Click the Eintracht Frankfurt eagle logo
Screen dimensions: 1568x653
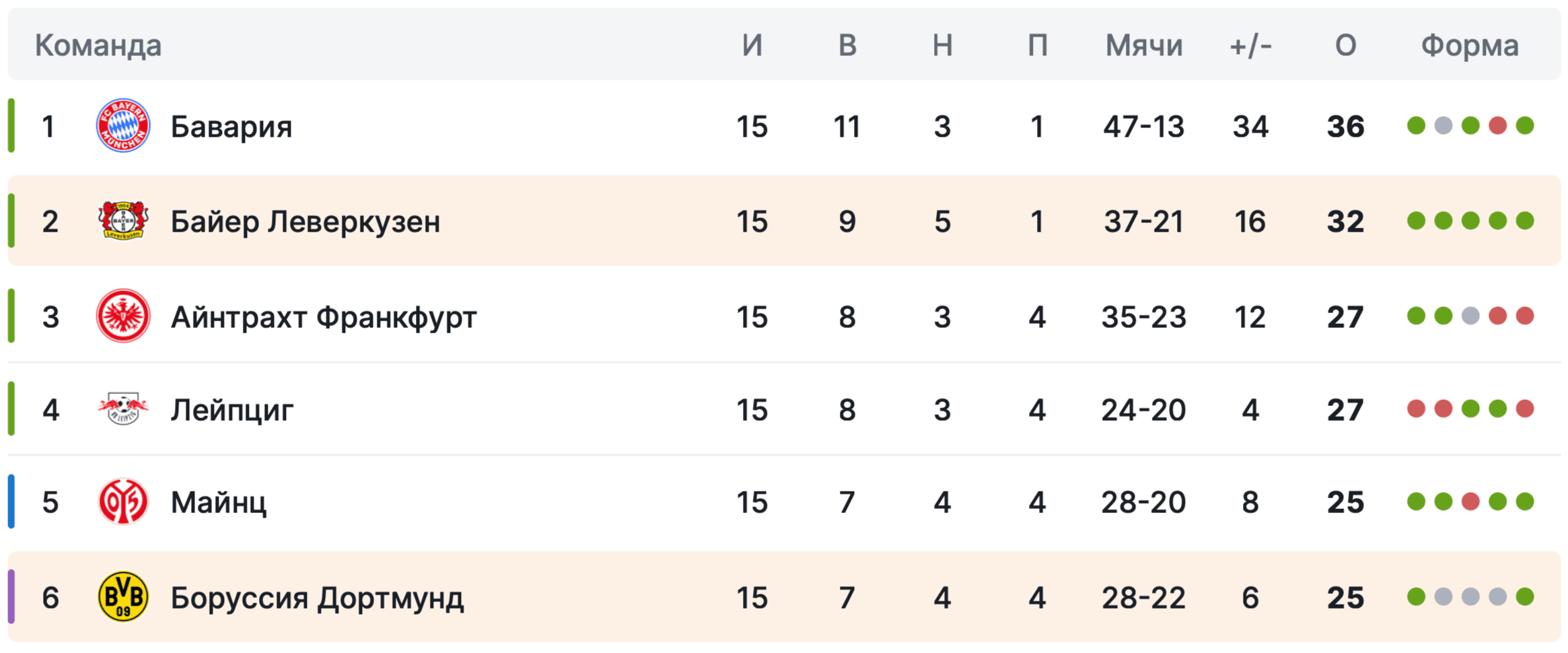coord(123,316)
